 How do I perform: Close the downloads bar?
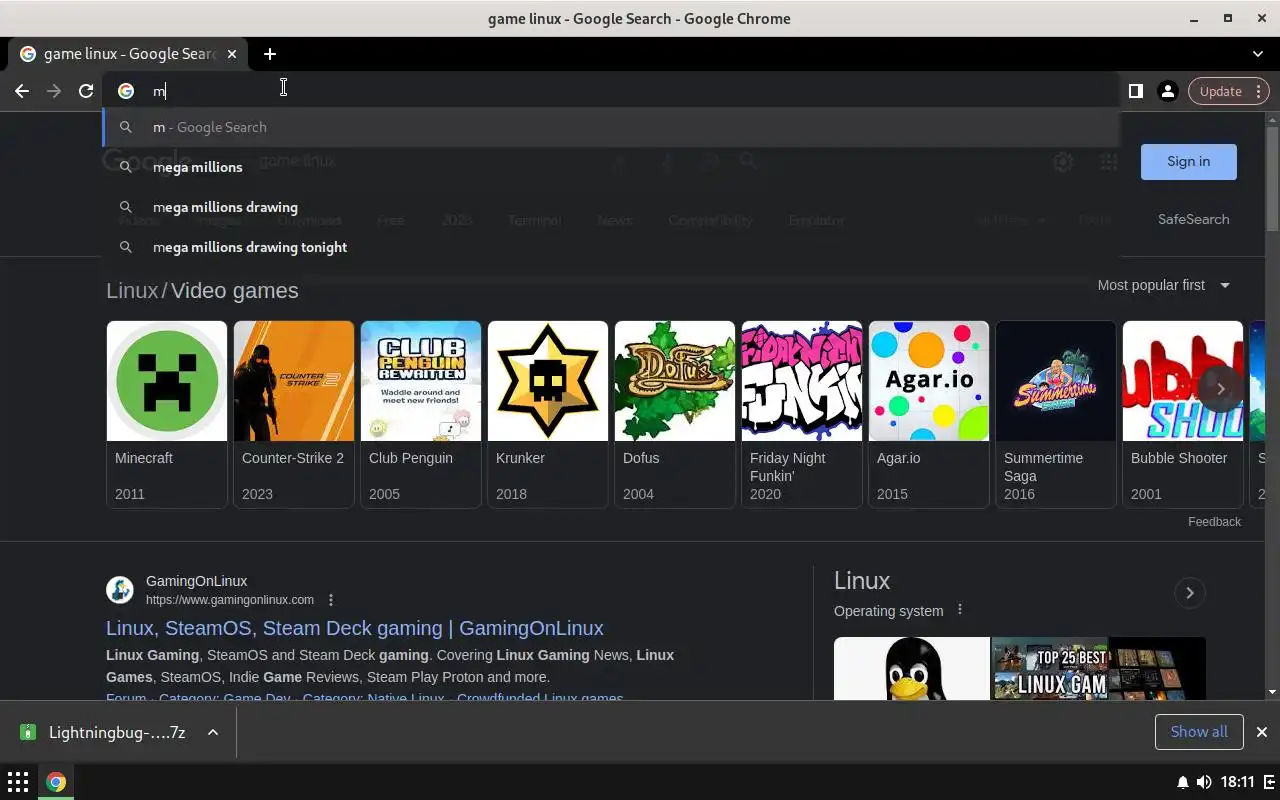pyautogui.click(x=1261, y=732)
